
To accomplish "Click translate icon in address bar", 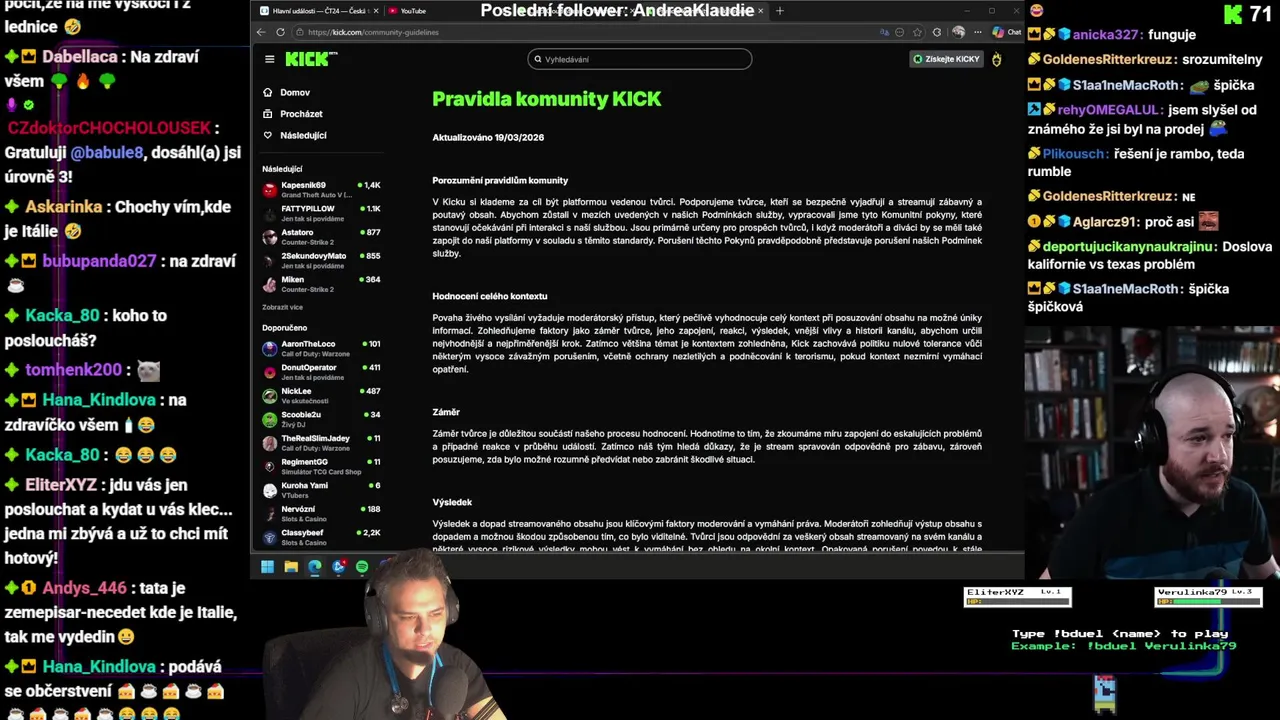I will [884, 32].
